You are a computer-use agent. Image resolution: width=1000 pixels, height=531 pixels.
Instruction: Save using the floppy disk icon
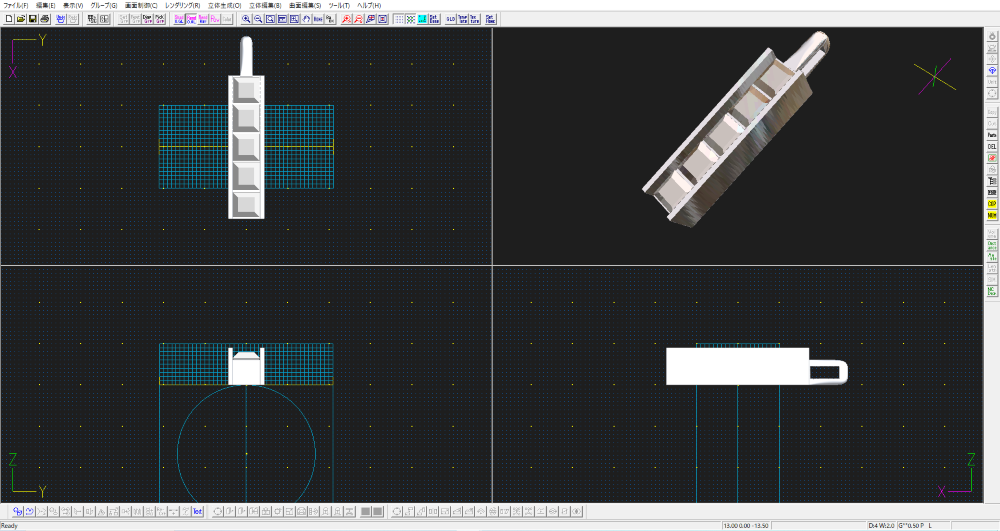click(x=33, y=19)
